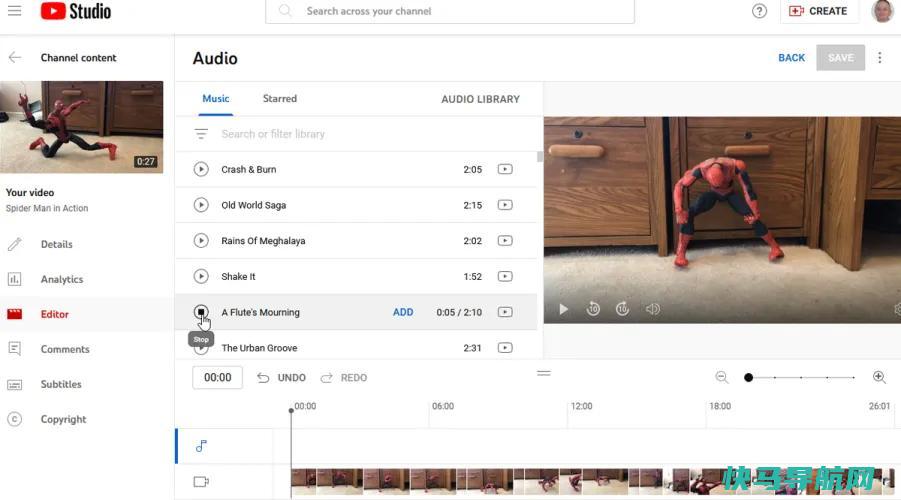Play the Shake It track preview
Viewport: 901px width, 500px height.
click(201, 276)
